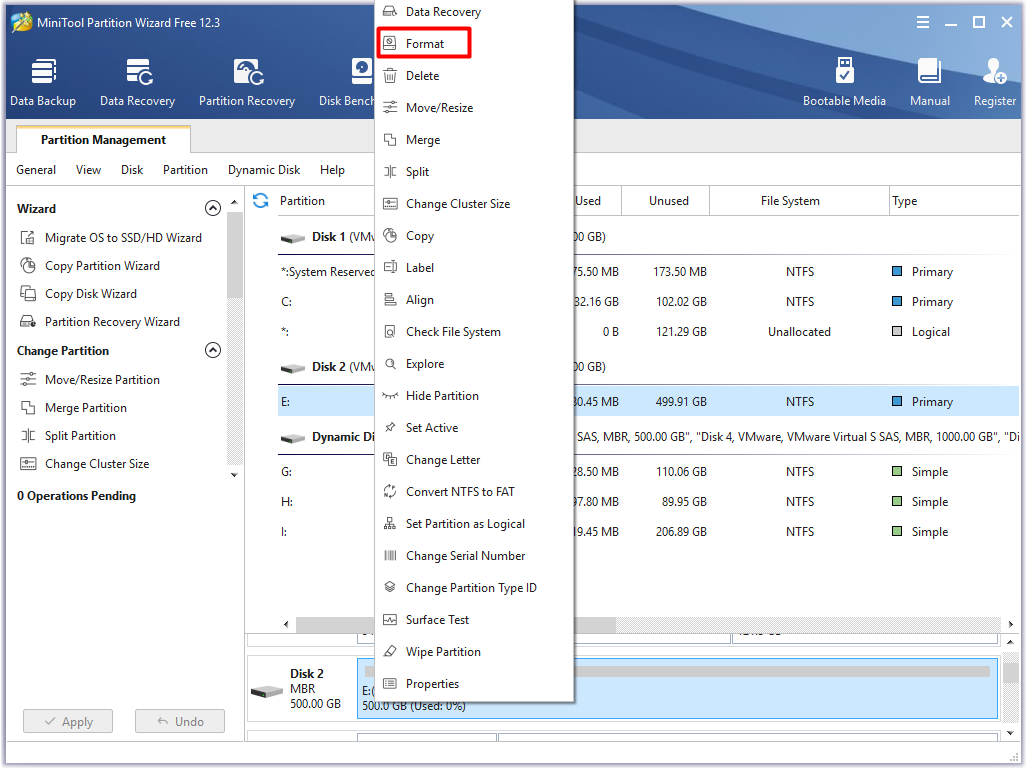The width and height of the screenshot is (1027, 768).
Task: Start the Disk Benchmark tool
Action: pyautogui.click(x=359, y=80)
